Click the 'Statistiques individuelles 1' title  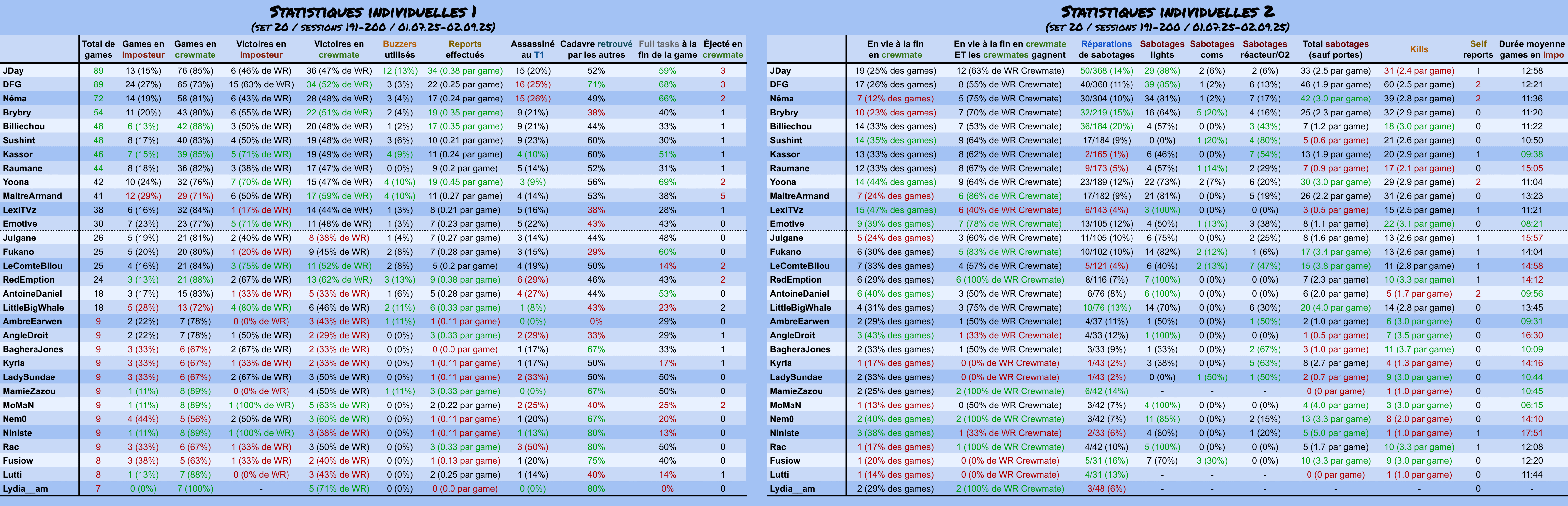click(373, 11)
